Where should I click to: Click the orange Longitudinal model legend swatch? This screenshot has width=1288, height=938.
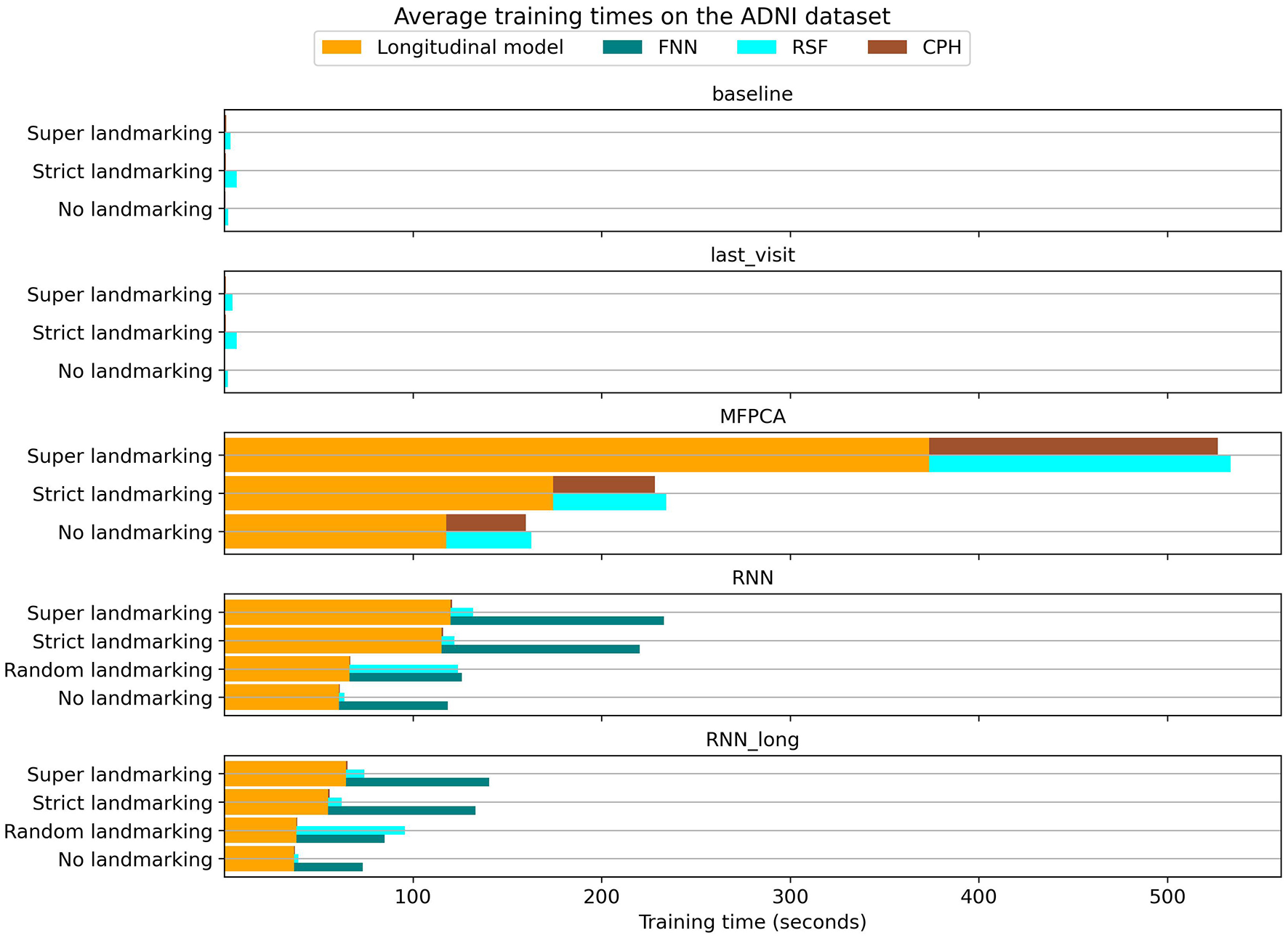tap(342, 48)
